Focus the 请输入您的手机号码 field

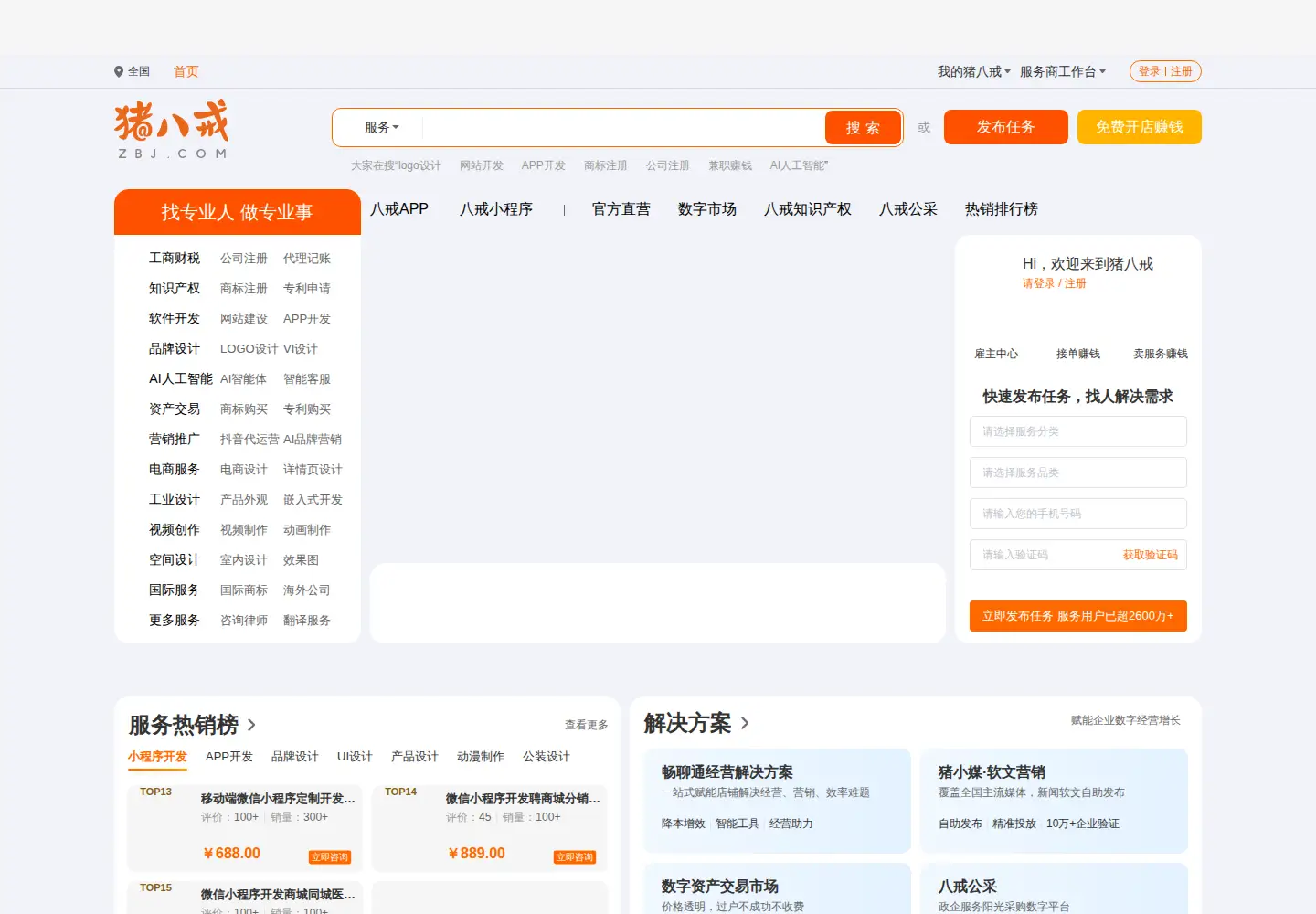pos(1078,514)
